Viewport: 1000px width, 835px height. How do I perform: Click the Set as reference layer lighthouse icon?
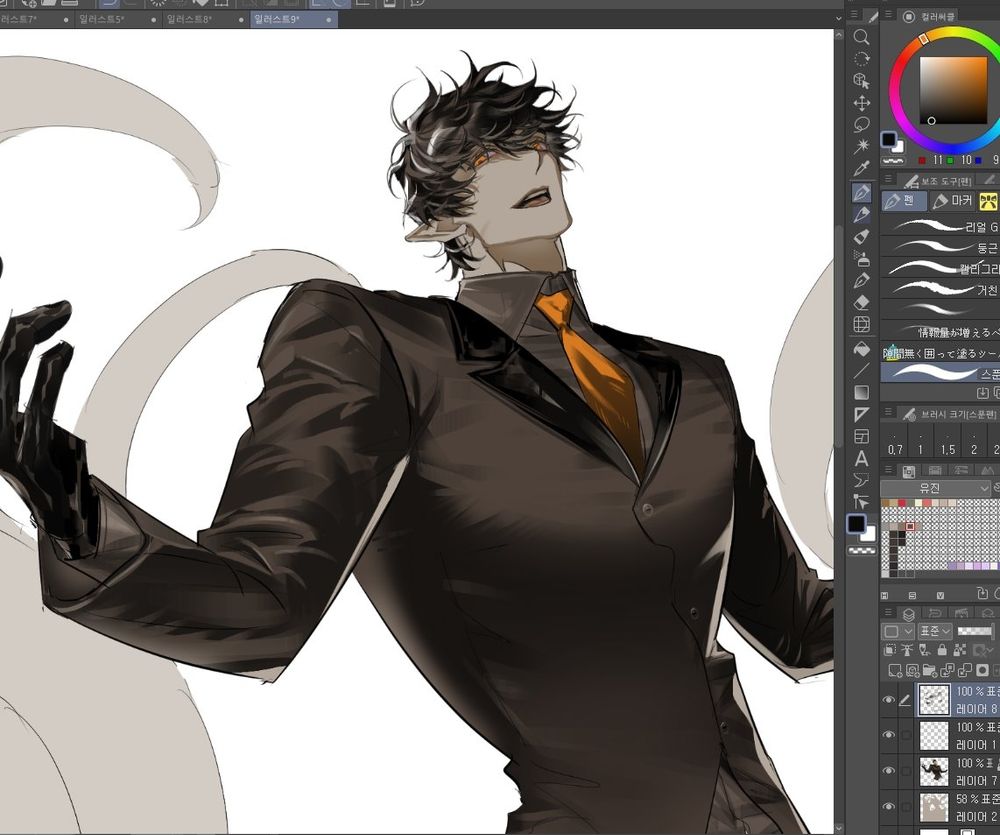pos(907,650)
